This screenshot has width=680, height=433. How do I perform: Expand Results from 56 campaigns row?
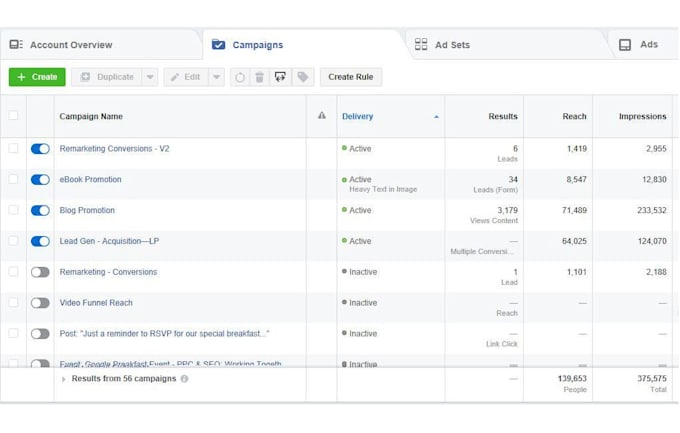64,379
